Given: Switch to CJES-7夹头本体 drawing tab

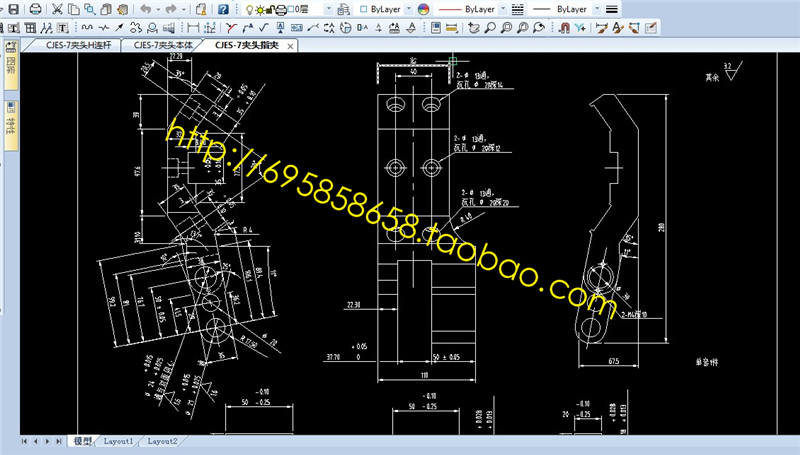Looking at the screenshot, I should 163,45.
